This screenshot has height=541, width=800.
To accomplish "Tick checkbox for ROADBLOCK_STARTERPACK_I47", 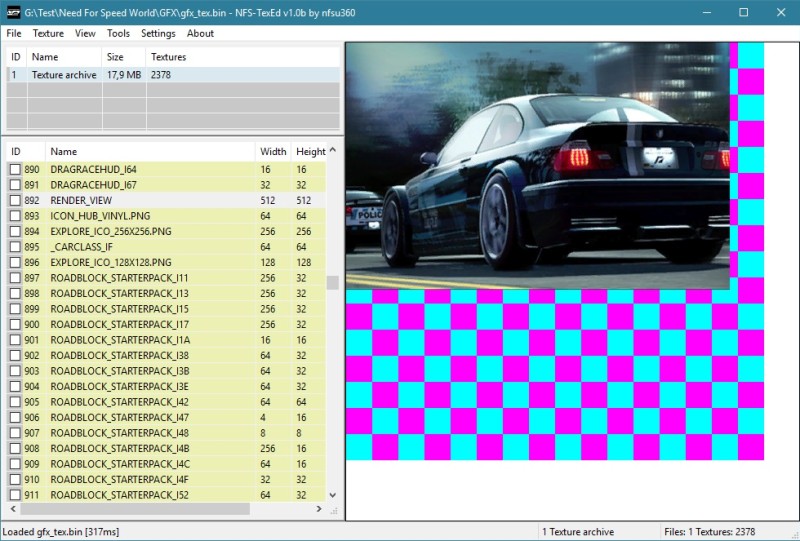I will click(x=15, y=417).
